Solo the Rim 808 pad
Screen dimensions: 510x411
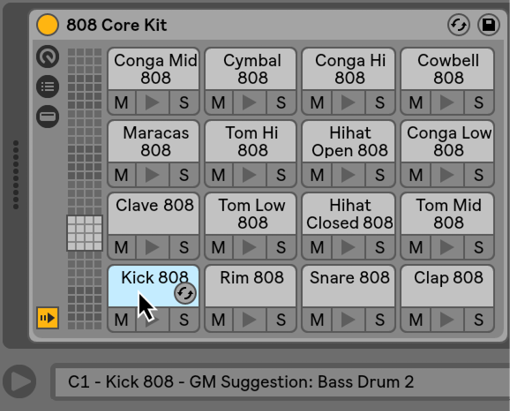(x=281, y=320)
